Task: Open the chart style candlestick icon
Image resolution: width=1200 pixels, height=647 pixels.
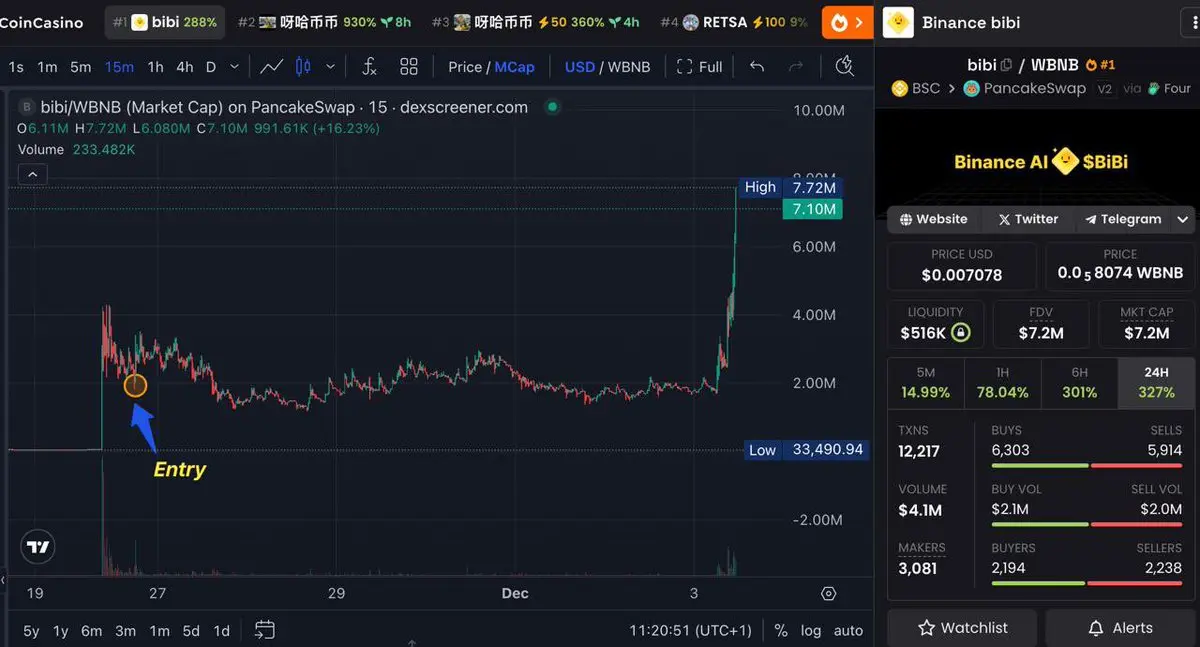Action: [x=305, y=67]
